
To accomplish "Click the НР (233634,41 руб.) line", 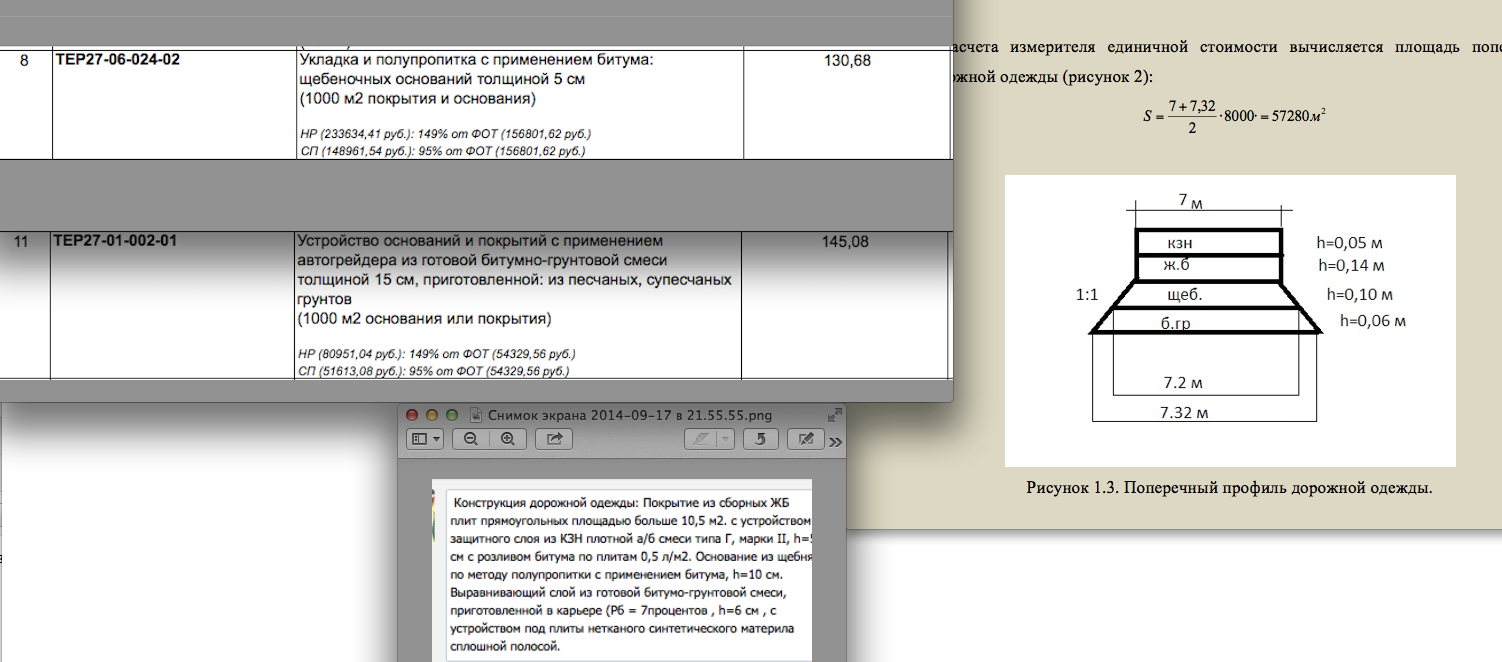I will pyautogui.click(x=446, y=133).
